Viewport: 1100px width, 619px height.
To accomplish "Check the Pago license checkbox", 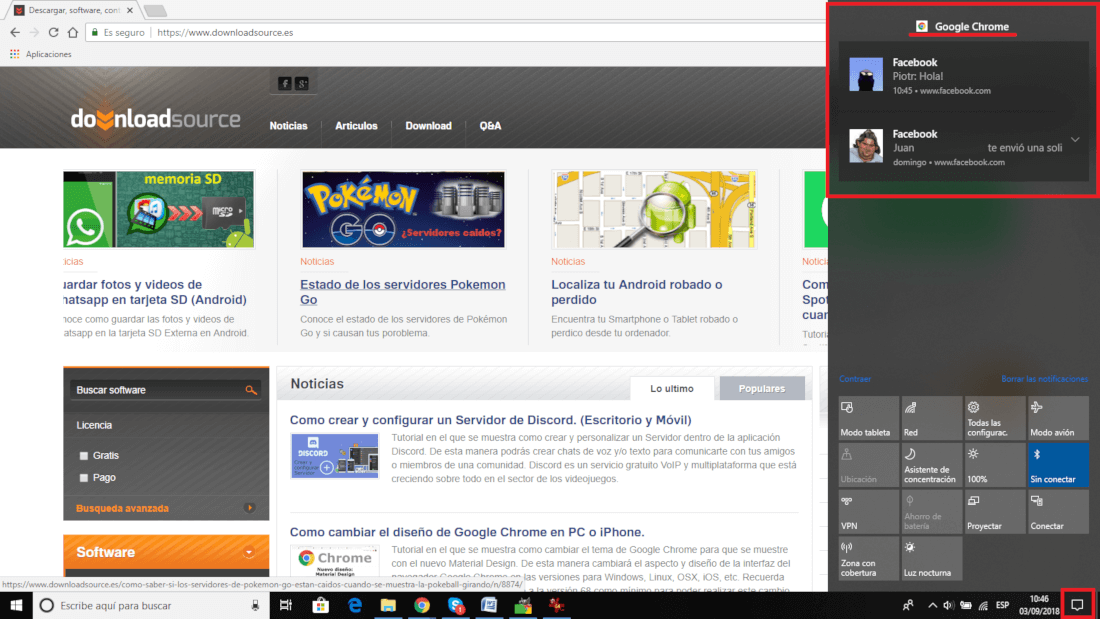I will (83, 478).
